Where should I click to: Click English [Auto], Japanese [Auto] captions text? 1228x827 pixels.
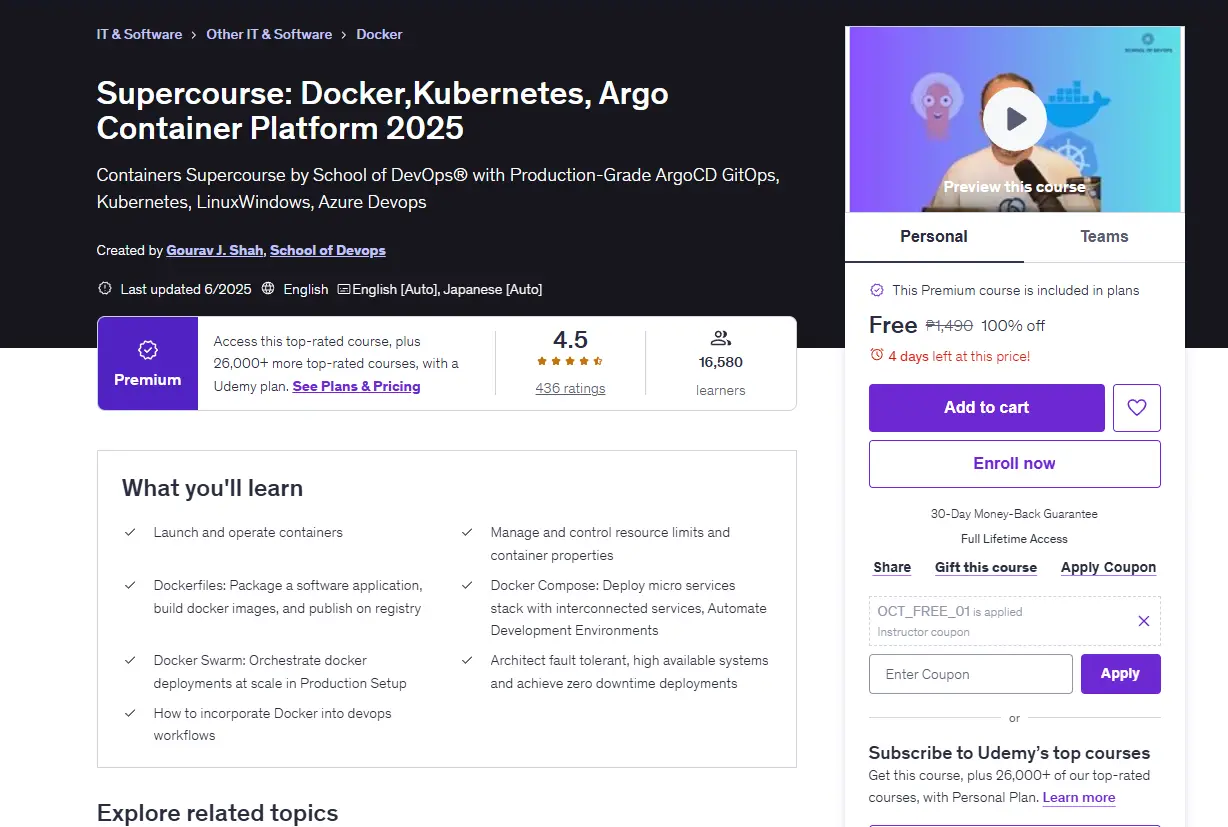tap(447, 289)
